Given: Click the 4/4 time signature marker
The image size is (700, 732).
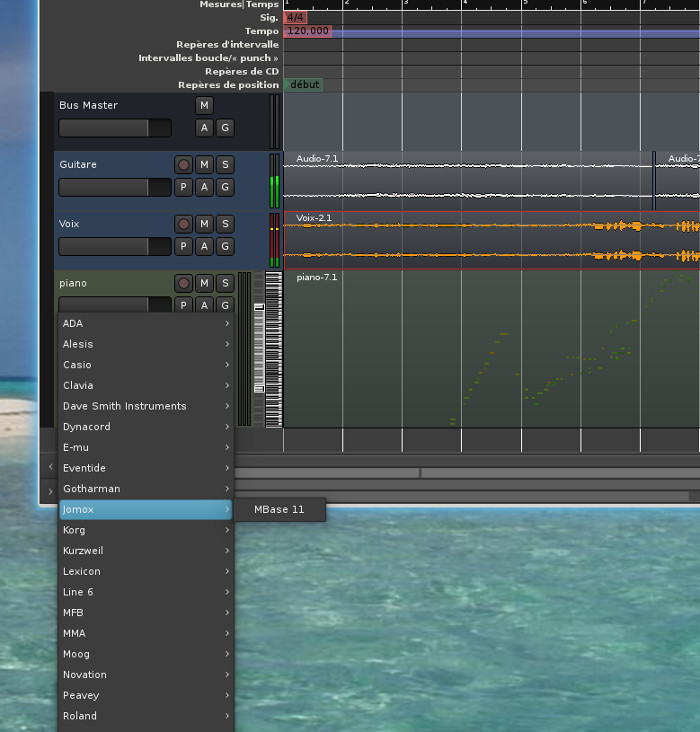Looking at the screenshot, I should pos(295,18).
